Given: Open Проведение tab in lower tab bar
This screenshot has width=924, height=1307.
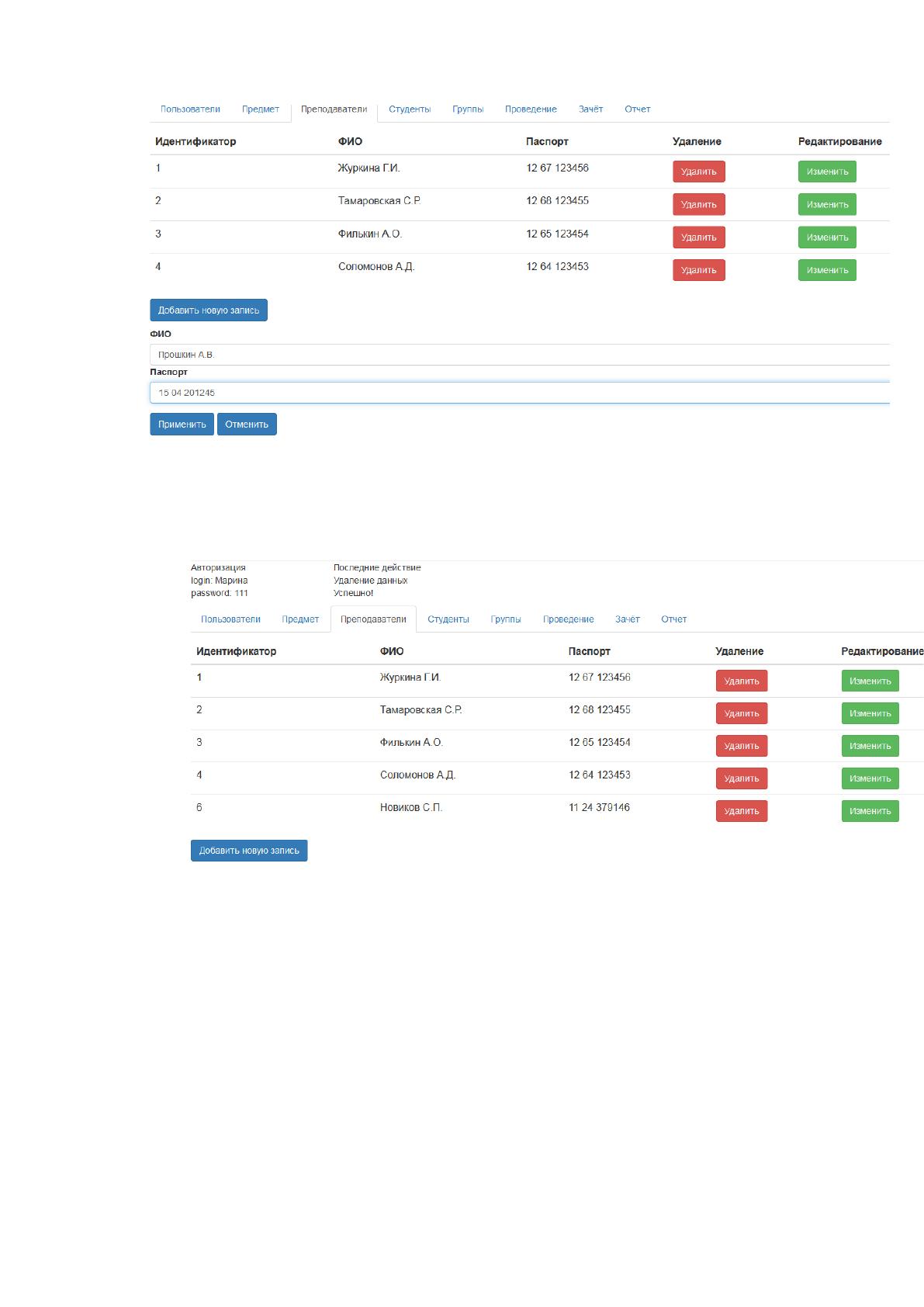Looking at the screenshot, I should coord(569,619).
